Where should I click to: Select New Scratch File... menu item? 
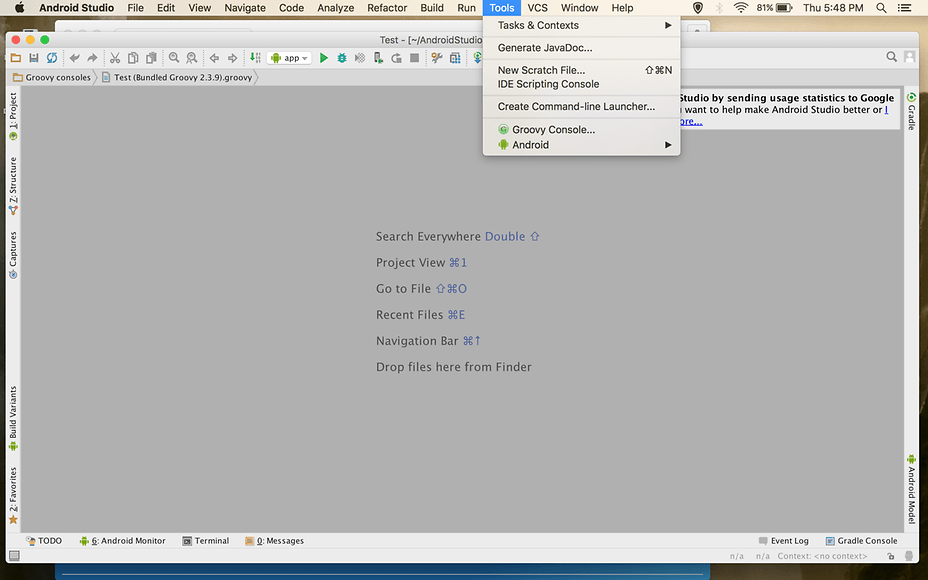[582, 70]
